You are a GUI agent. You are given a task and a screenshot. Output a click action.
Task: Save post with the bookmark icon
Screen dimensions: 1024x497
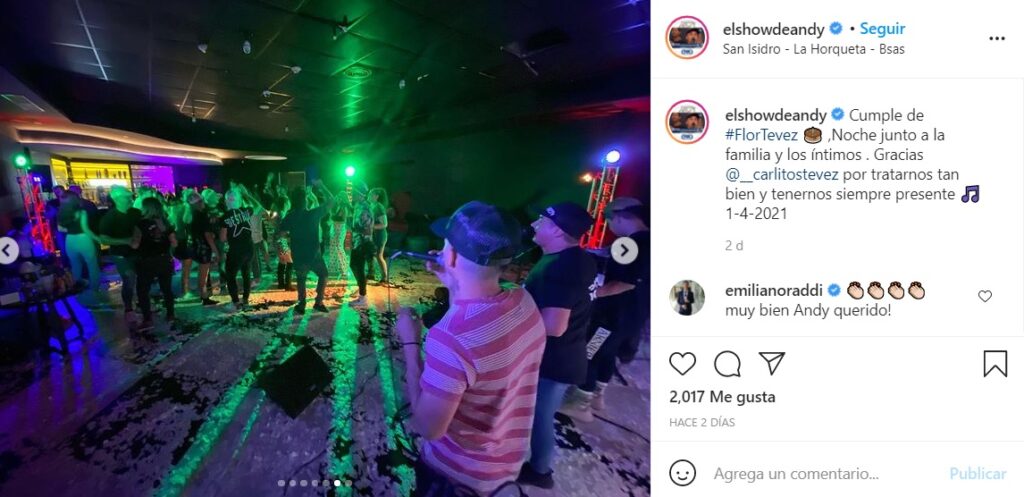click(x=995, y=363)
